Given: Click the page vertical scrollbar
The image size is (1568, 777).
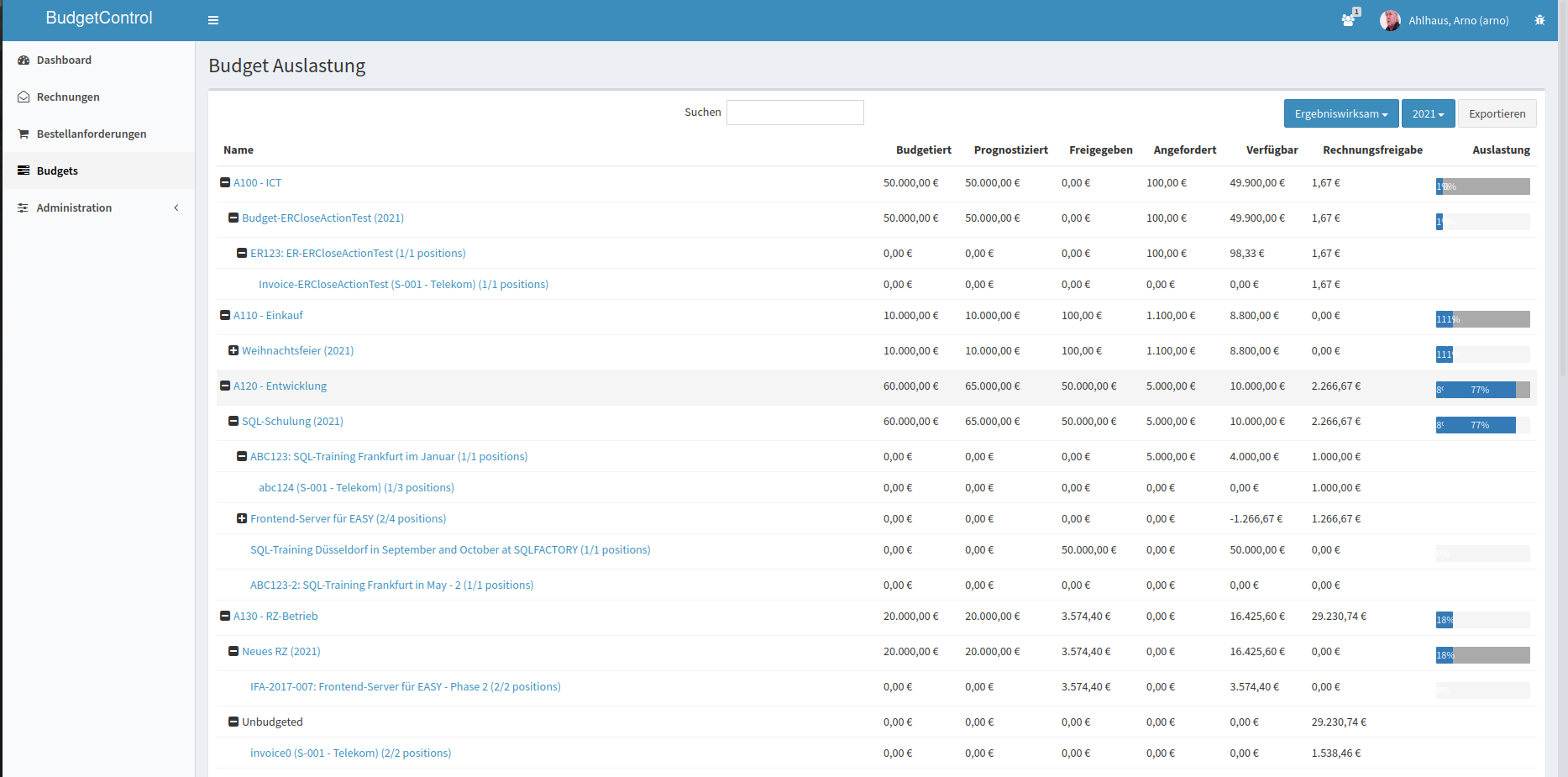Looking at the screenshot, I should 1563,188.
